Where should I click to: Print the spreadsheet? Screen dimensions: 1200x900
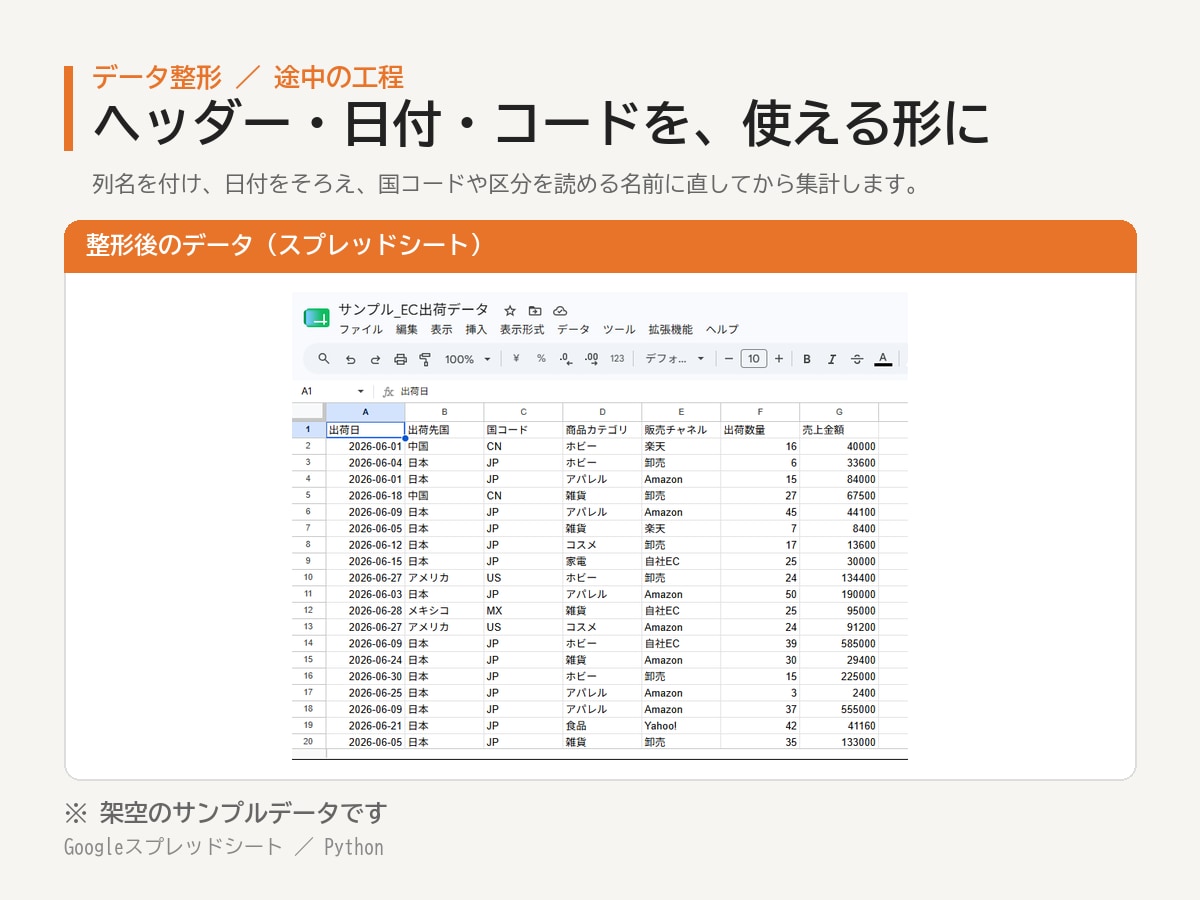point(400,359)
